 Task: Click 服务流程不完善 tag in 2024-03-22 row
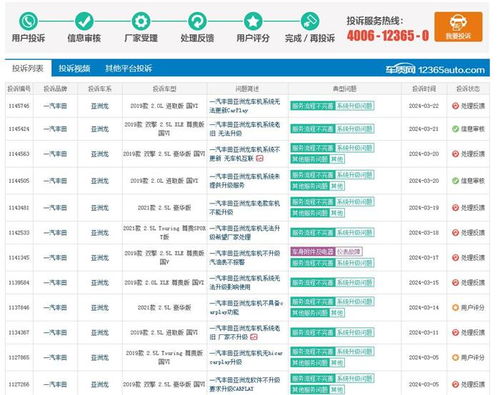tap(312, 106)
